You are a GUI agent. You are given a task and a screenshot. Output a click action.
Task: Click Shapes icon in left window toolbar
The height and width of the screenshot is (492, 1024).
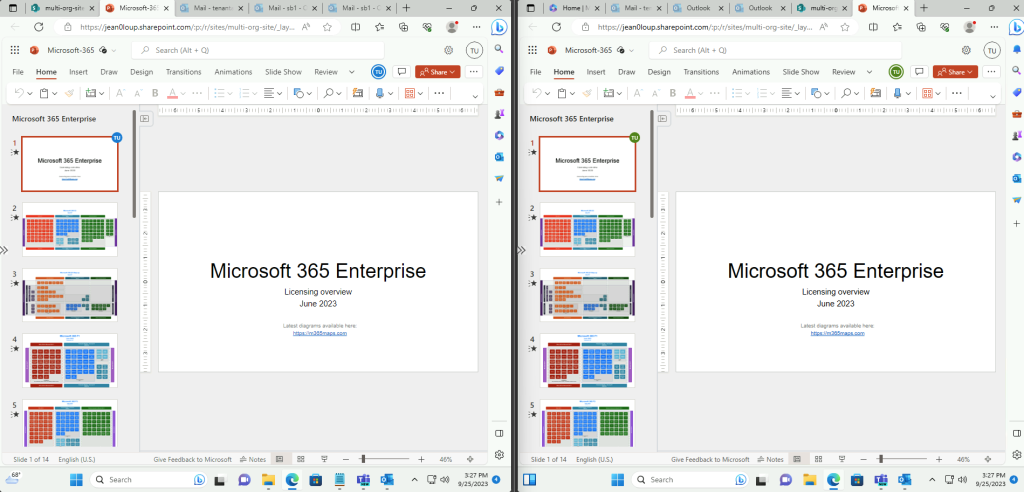tap(298, 93)
